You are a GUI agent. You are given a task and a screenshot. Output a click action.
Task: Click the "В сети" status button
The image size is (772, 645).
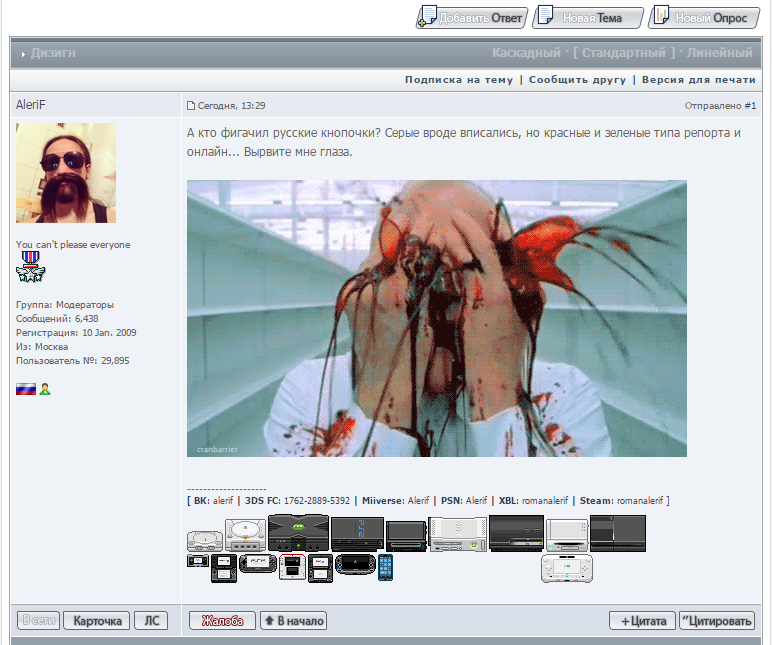pyautogui.click(x=38, y=620)
